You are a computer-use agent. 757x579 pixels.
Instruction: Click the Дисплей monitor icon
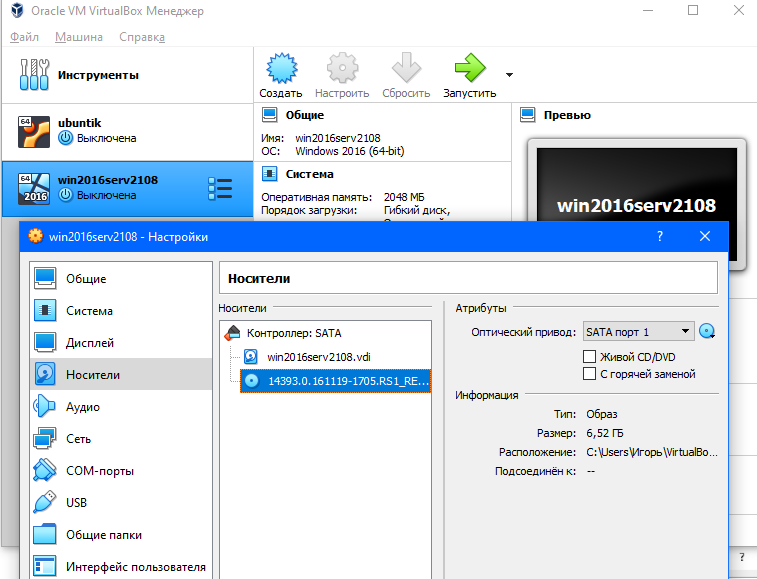click(x=45, y=342)
